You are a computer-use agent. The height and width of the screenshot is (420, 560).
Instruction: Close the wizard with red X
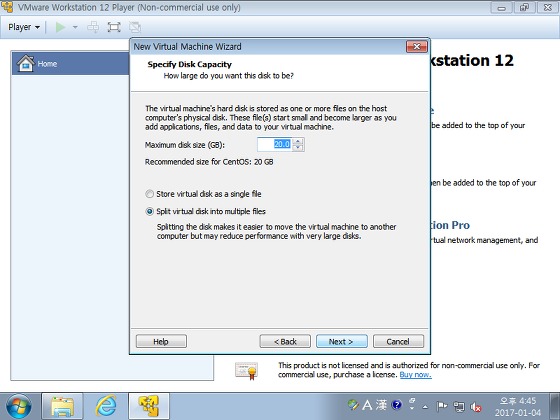coord(416,46)
